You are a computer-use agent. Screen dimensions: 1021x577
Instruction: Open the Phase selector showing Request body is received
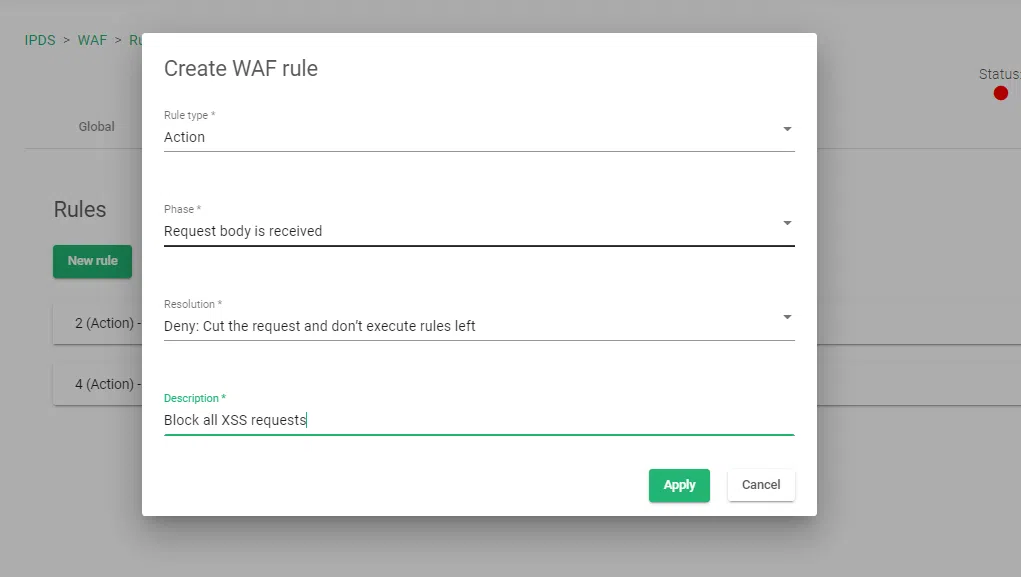pos(470,231)
